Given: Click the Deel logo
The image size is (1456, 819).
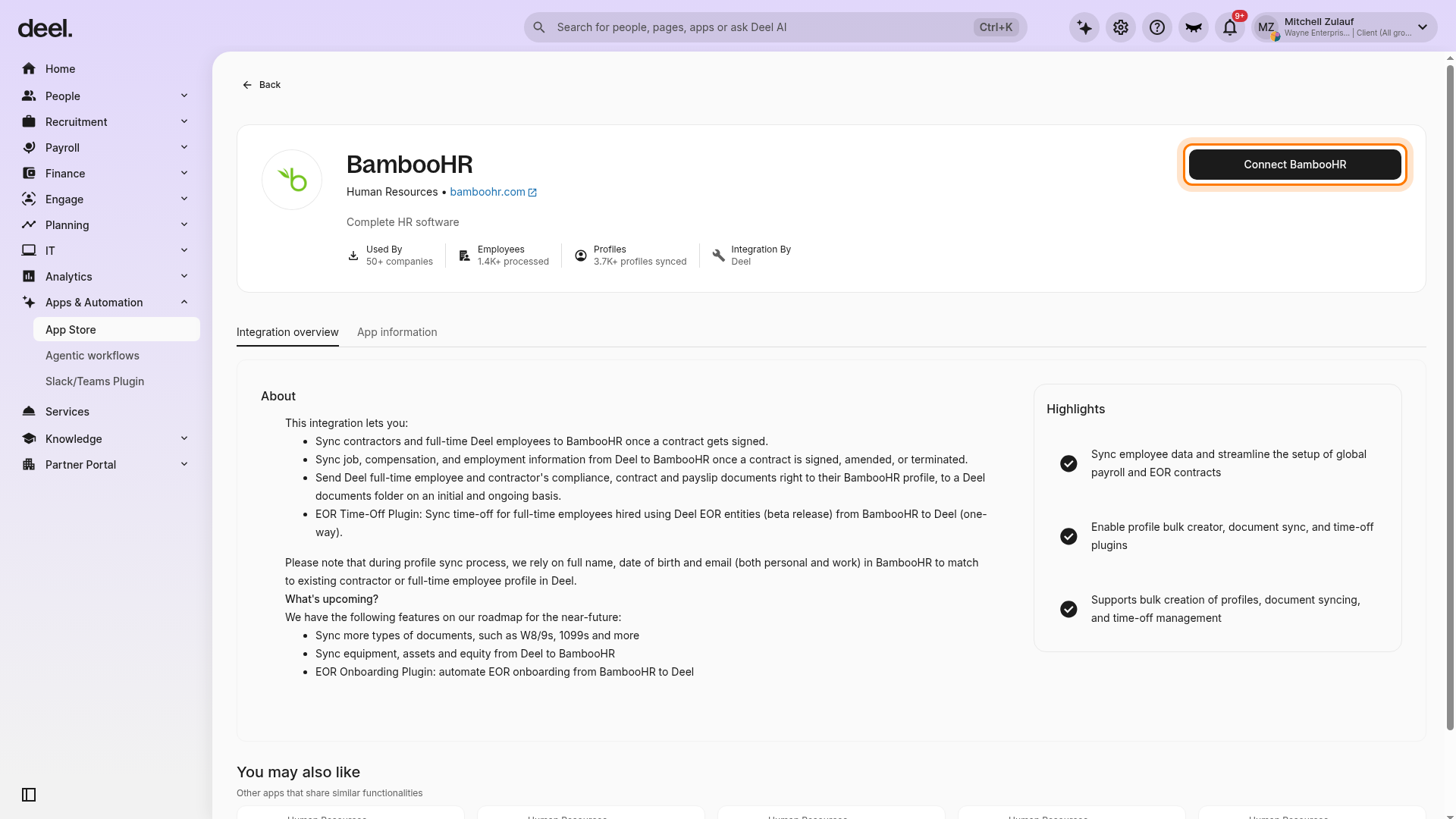Looking at the screenshot, I should click(45, 29).
